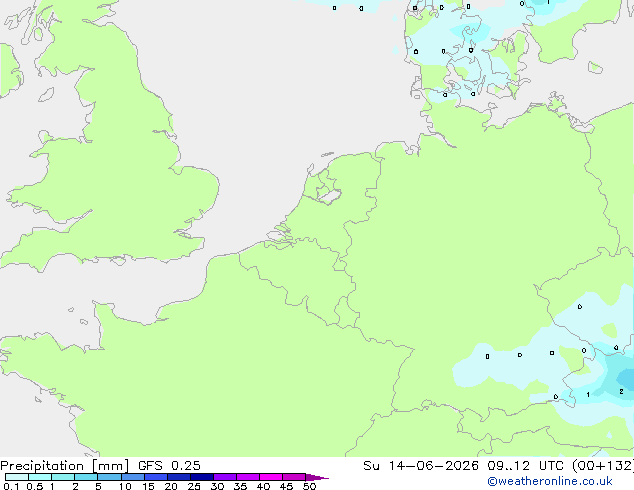Click the "Precipitation [mm]" title text
This screenshot has width=634, height=490.
click(x=64, y=466)
